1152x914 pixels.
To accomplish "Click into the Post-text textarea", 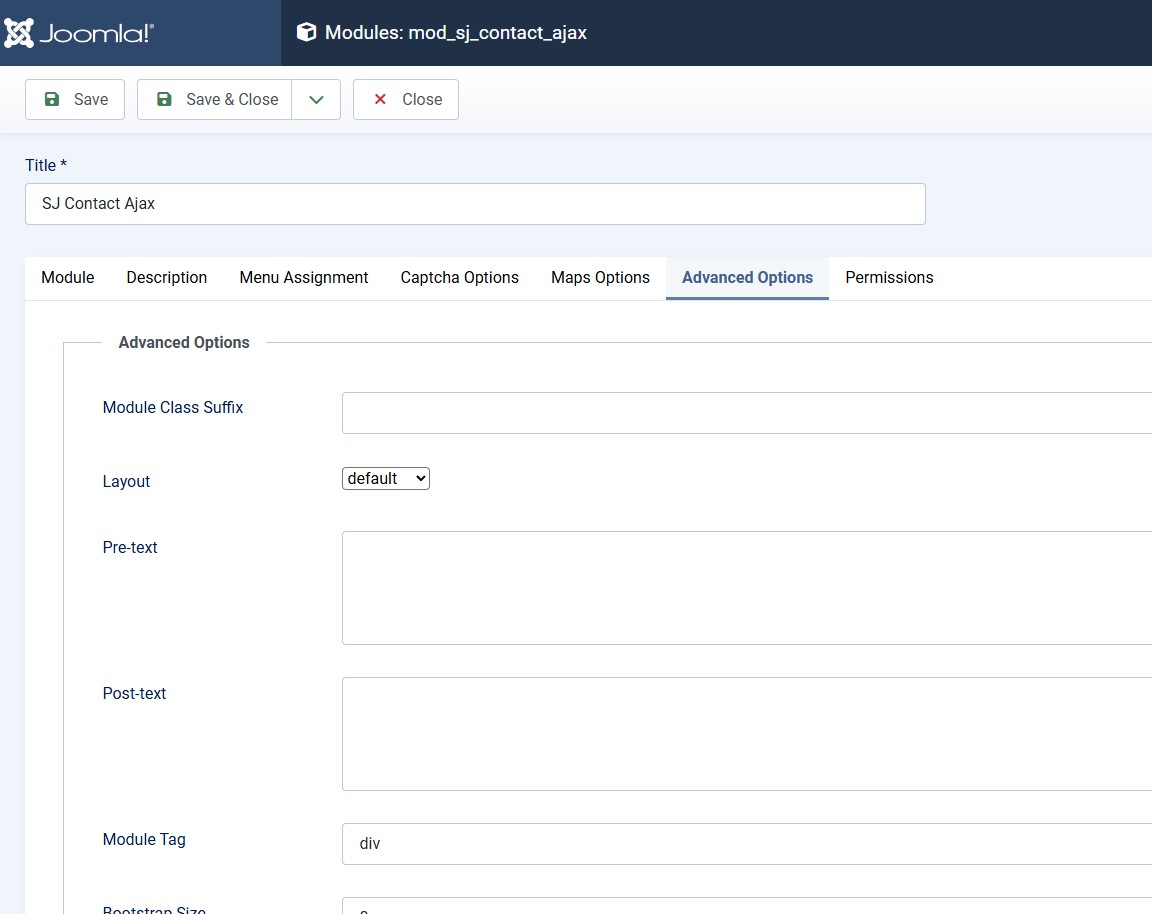I will pyautogui.click(x=746, y=734).
